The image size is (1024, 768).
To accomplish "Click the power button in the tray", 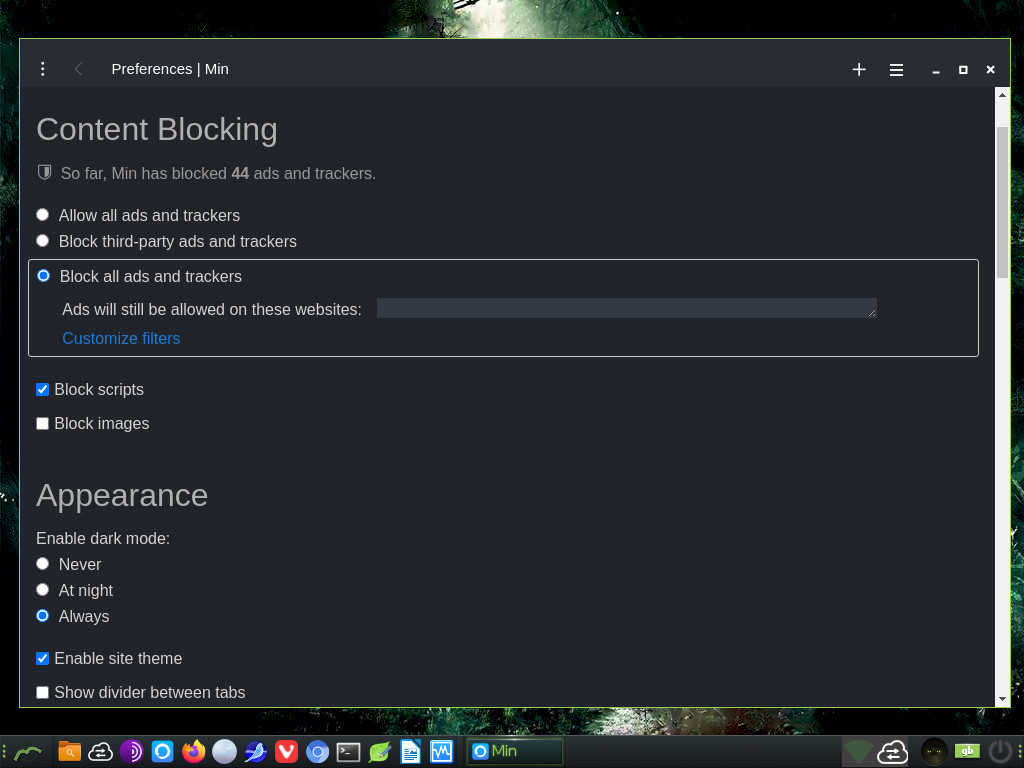I will pos(999,752).
